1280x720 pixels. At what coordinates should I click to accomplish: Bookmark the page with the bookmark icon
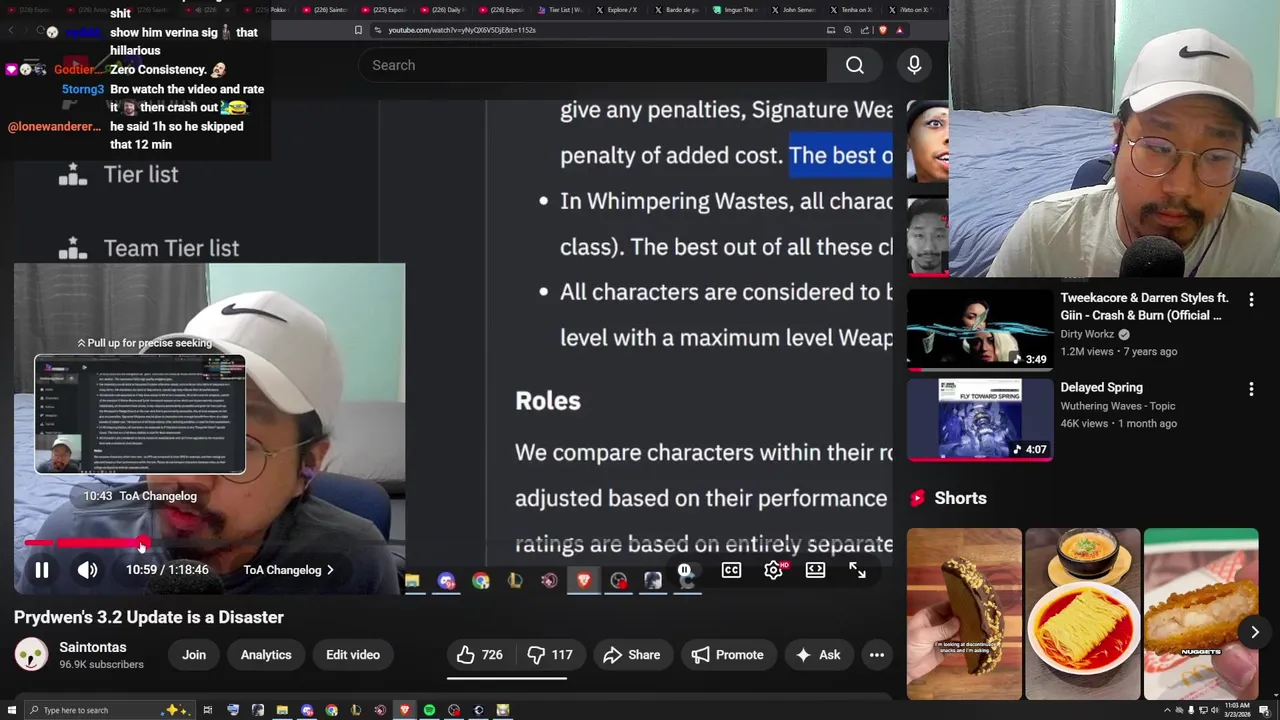358,30
